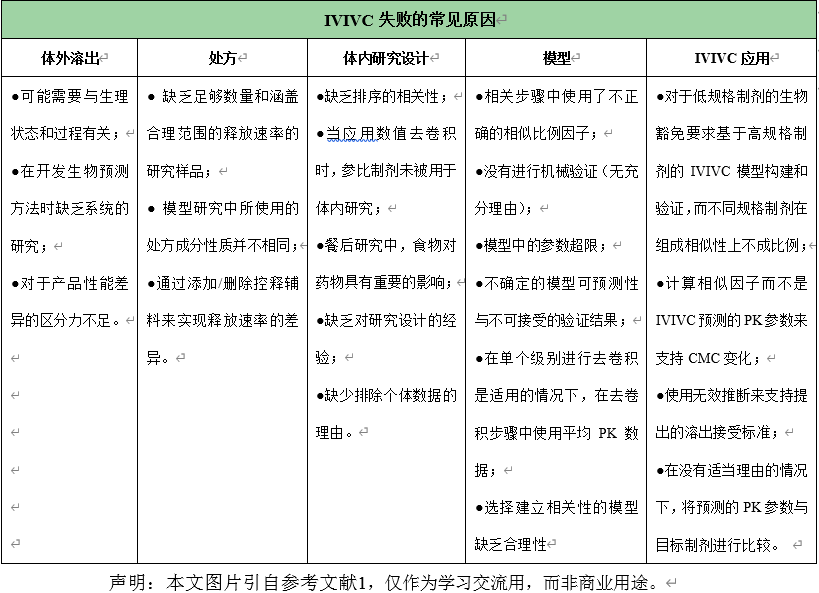Click the bullet "对于产品性能差" line
The image size is (819, 593).
click(70, 284)
